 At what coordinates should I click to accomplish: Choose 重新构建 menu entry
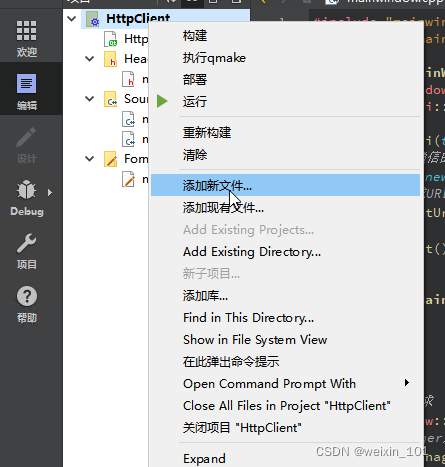[x=285, y=133]
